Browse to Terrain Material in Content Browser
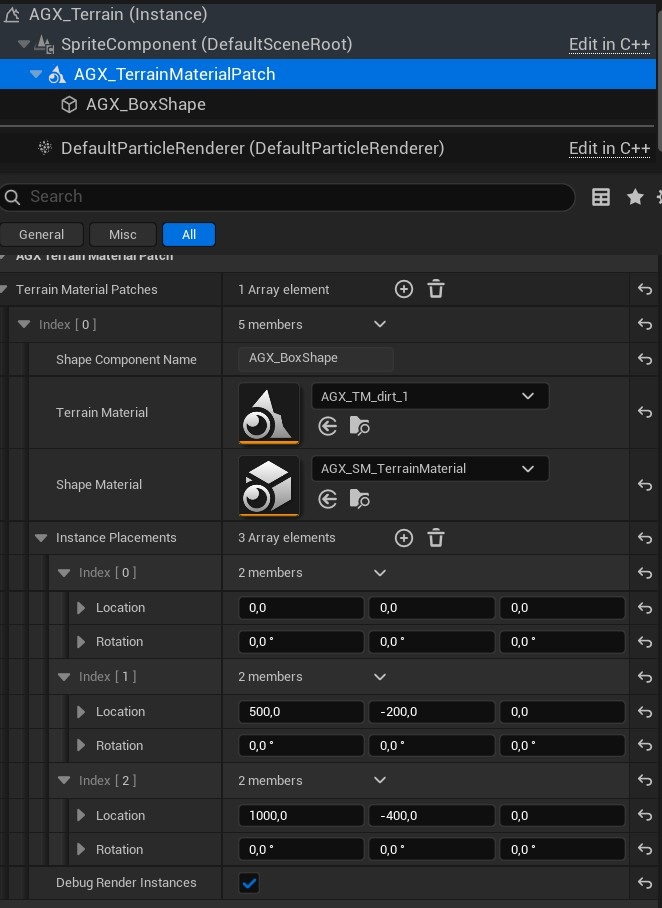The width and height of the screenshot is (662, 908). (x=360, y=427)
